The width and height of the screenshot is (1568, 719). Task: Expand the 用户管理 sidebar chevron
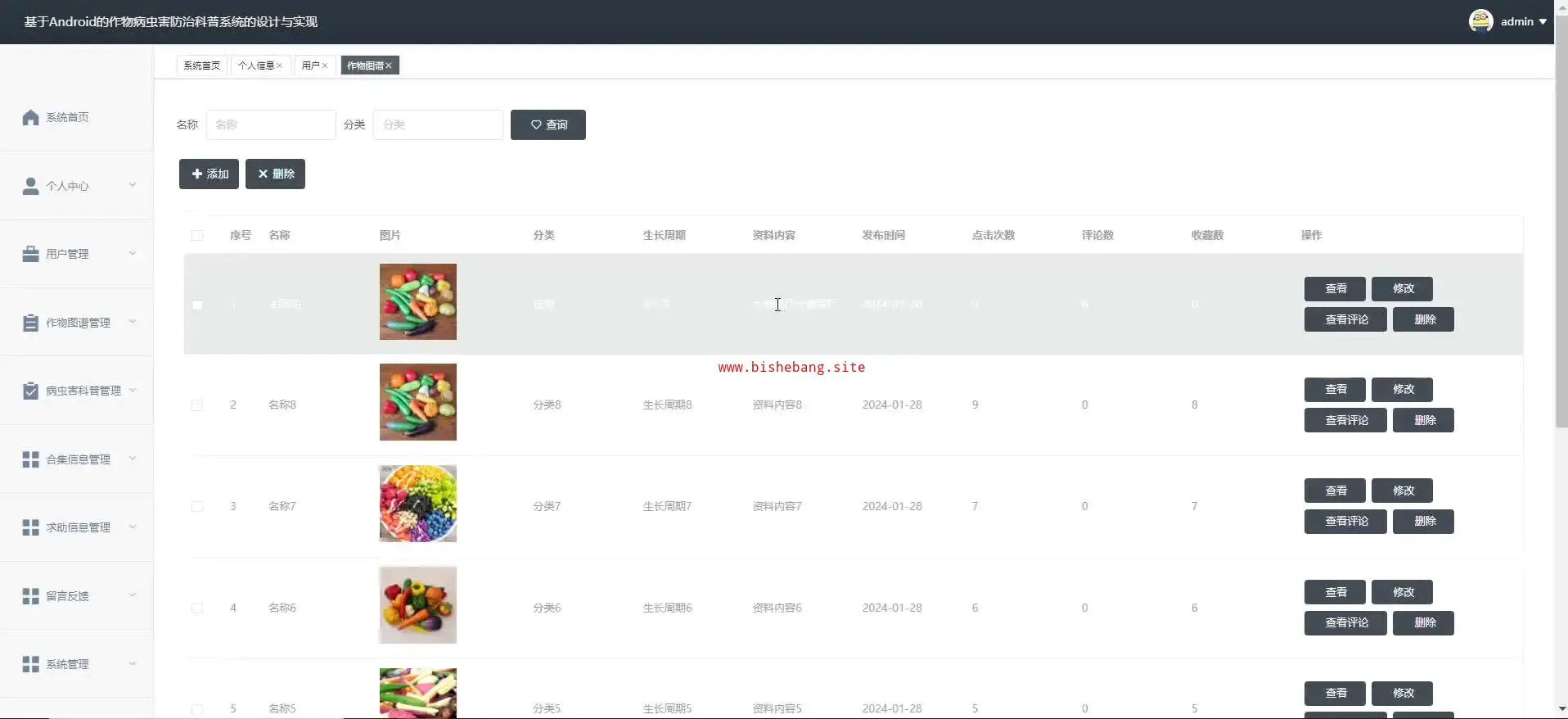133,253
